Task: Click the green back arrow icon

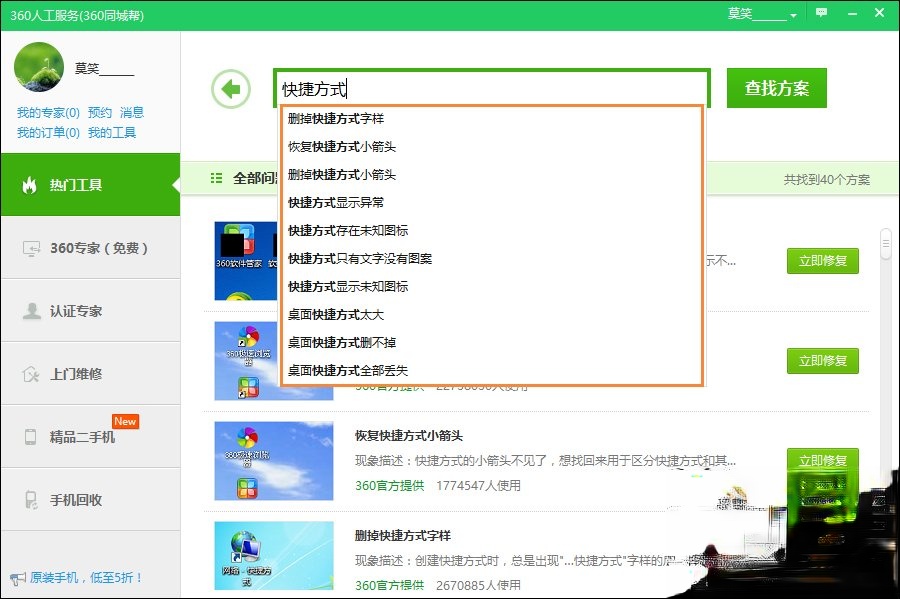Action: 230,87
